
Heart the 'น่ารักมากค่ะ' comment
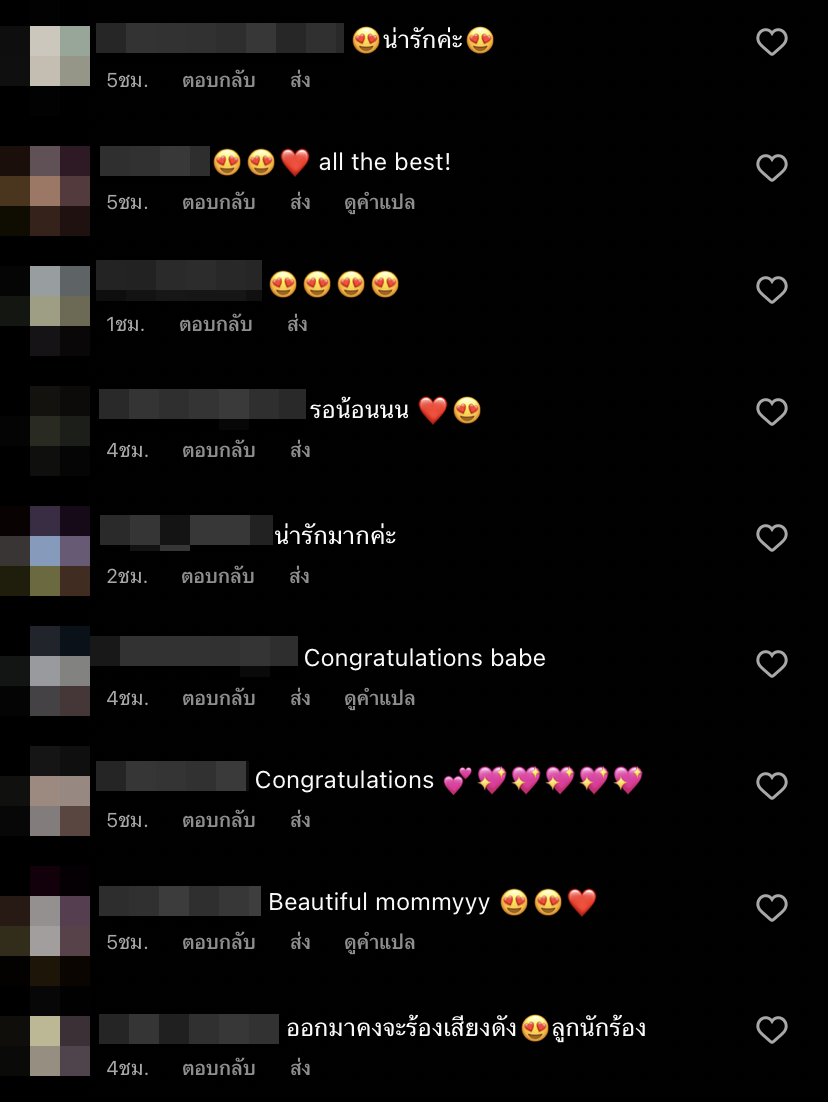pos(772,538)
